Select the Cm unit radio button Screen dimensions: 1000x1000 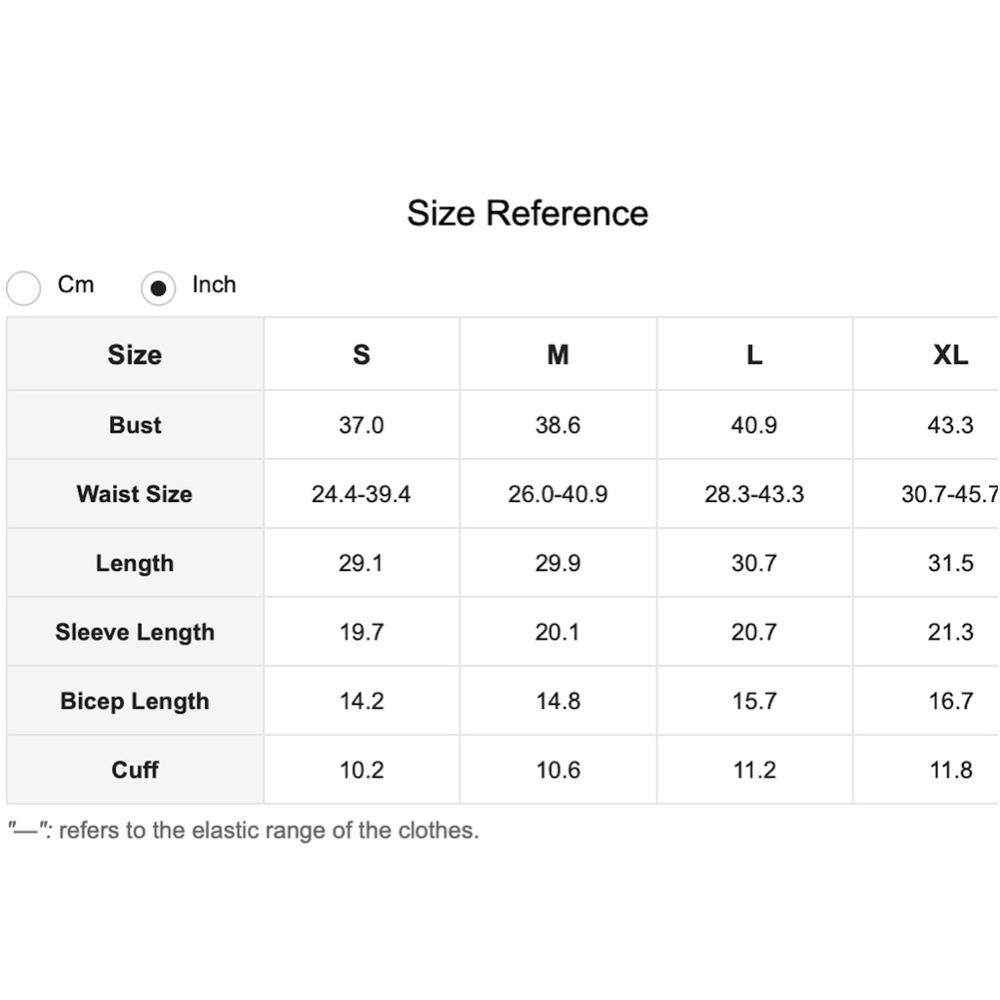pos(24,288)
